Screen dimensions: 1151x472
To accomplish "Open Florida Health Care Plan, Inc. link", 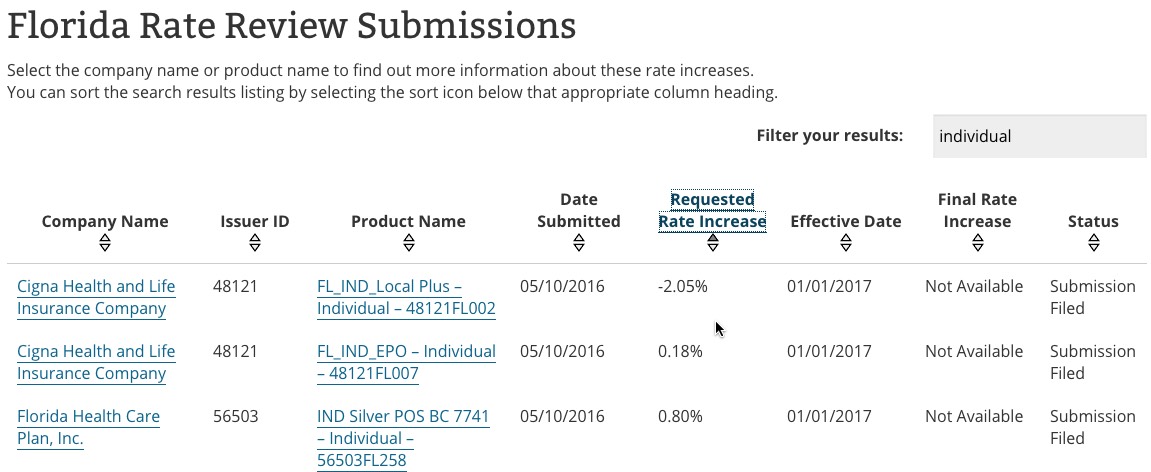I will (x=88, y=427).
